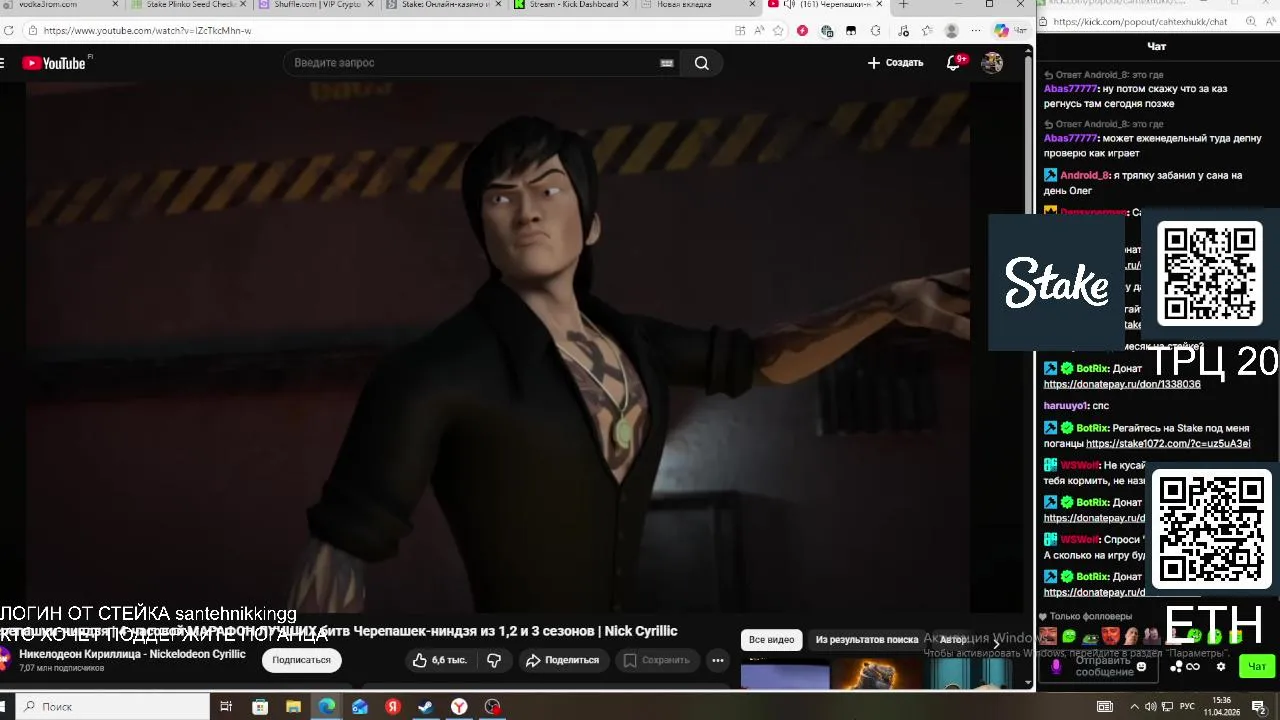The height and width of the screenshot is (720, 1280).
Task: Open YouTube notifications bell
Action: [x=955, y=63]
